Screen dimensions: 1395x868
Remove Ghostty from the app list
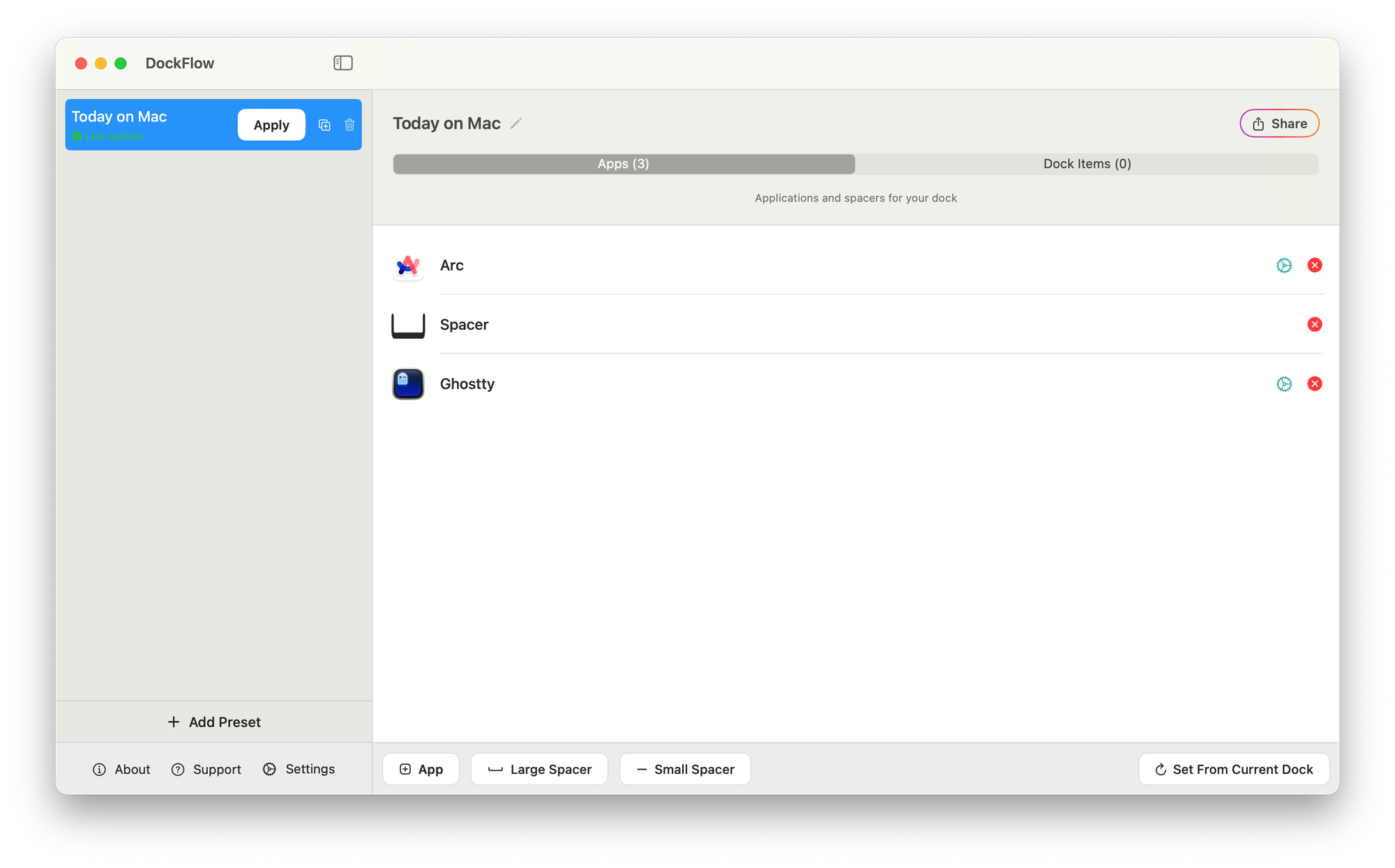click(x=1314, y=383)
